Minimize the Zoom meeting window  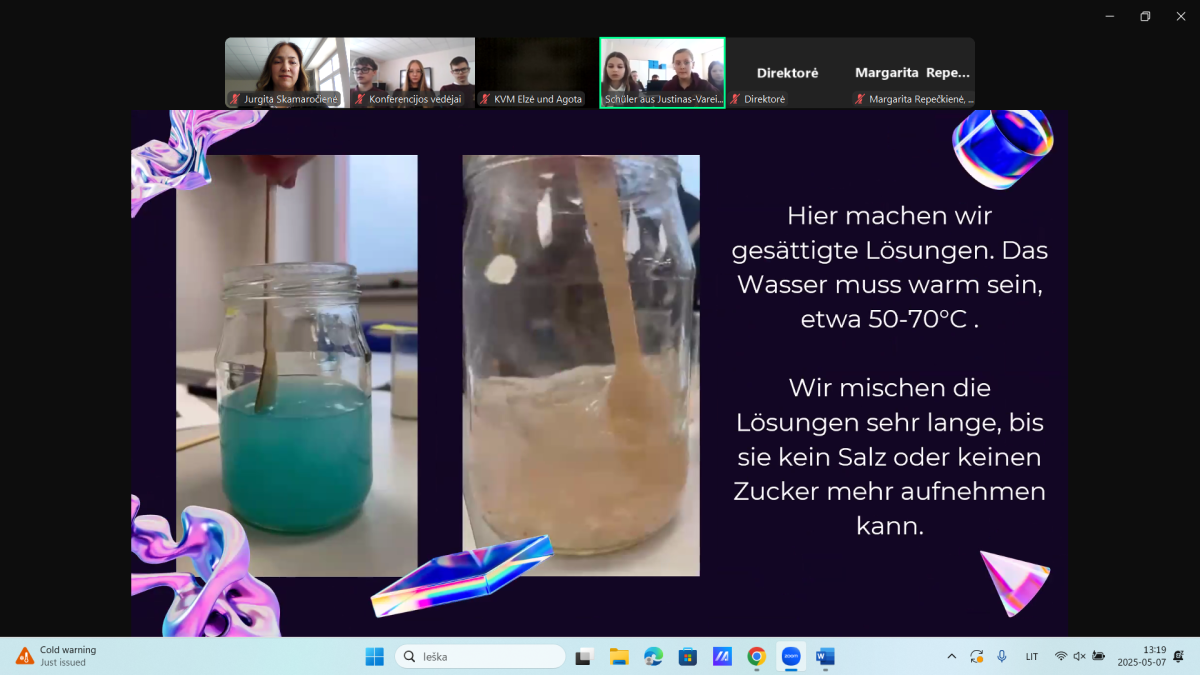tap(1110, 16)
